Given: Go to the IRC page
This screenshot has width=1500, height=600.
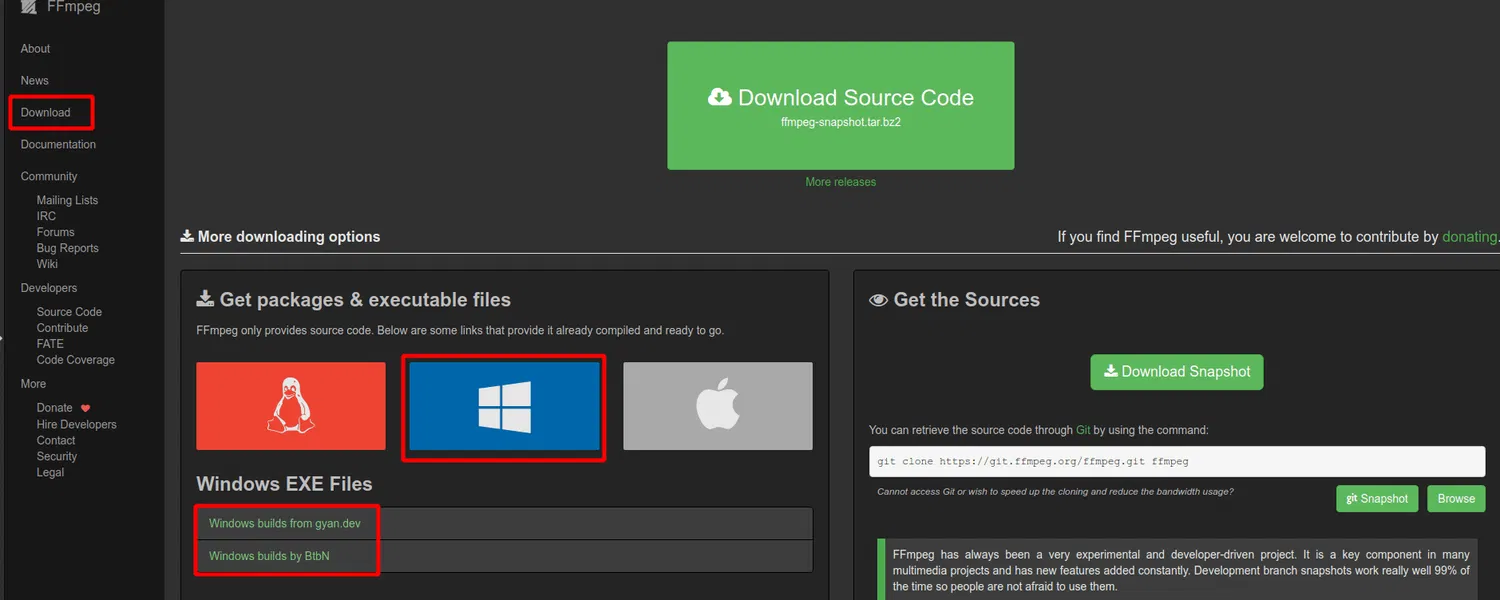Looking at the screenshot, I should [x=46, y=216].
